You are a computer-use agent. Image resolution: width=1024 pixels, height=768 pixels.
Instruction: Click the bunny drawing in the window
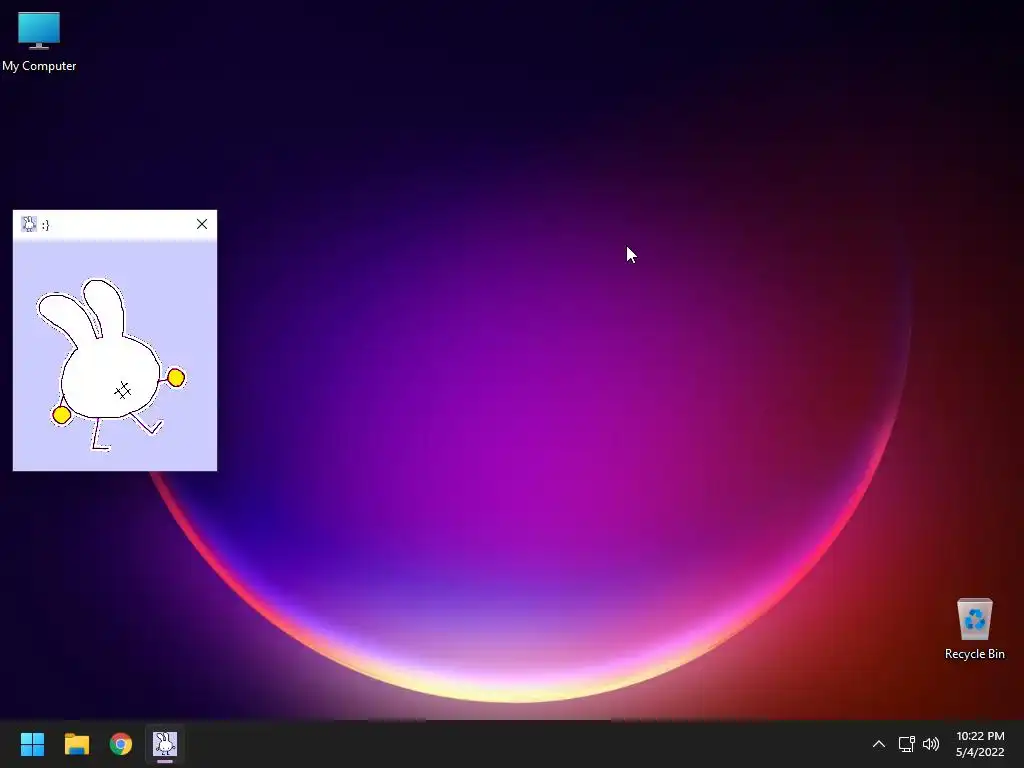pos(111,364)
